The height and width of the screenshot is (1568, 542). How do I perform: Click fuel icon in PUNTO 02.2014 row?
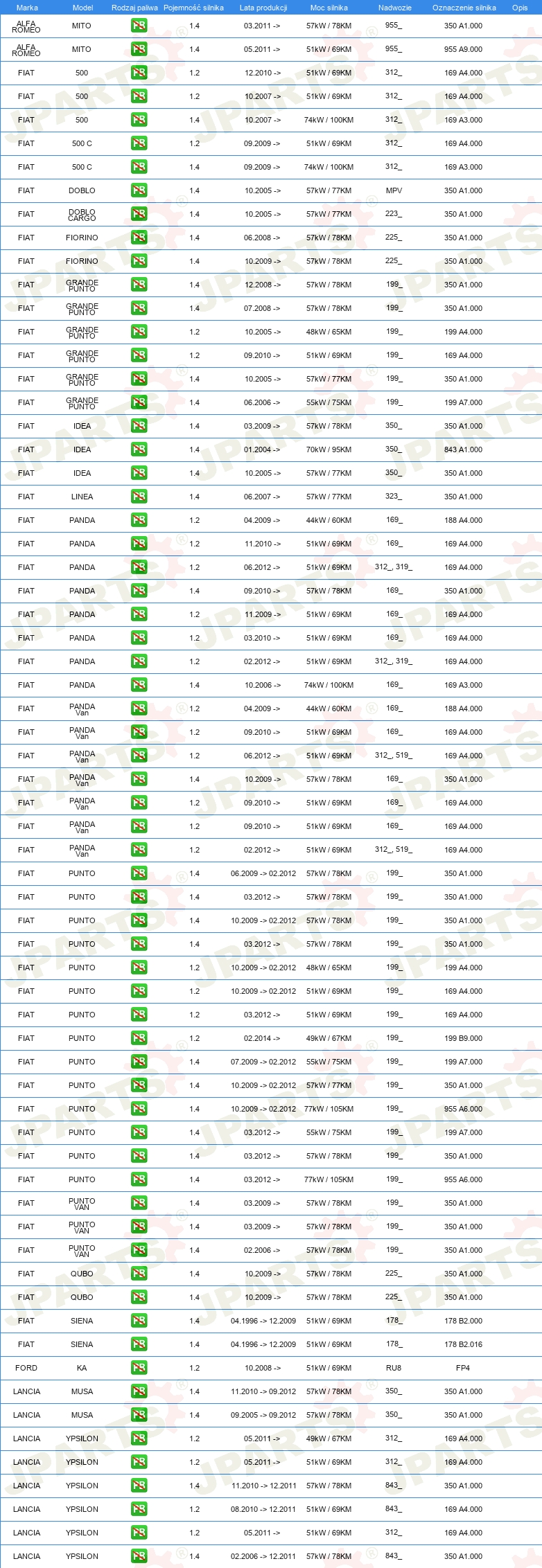point(139,1038)
